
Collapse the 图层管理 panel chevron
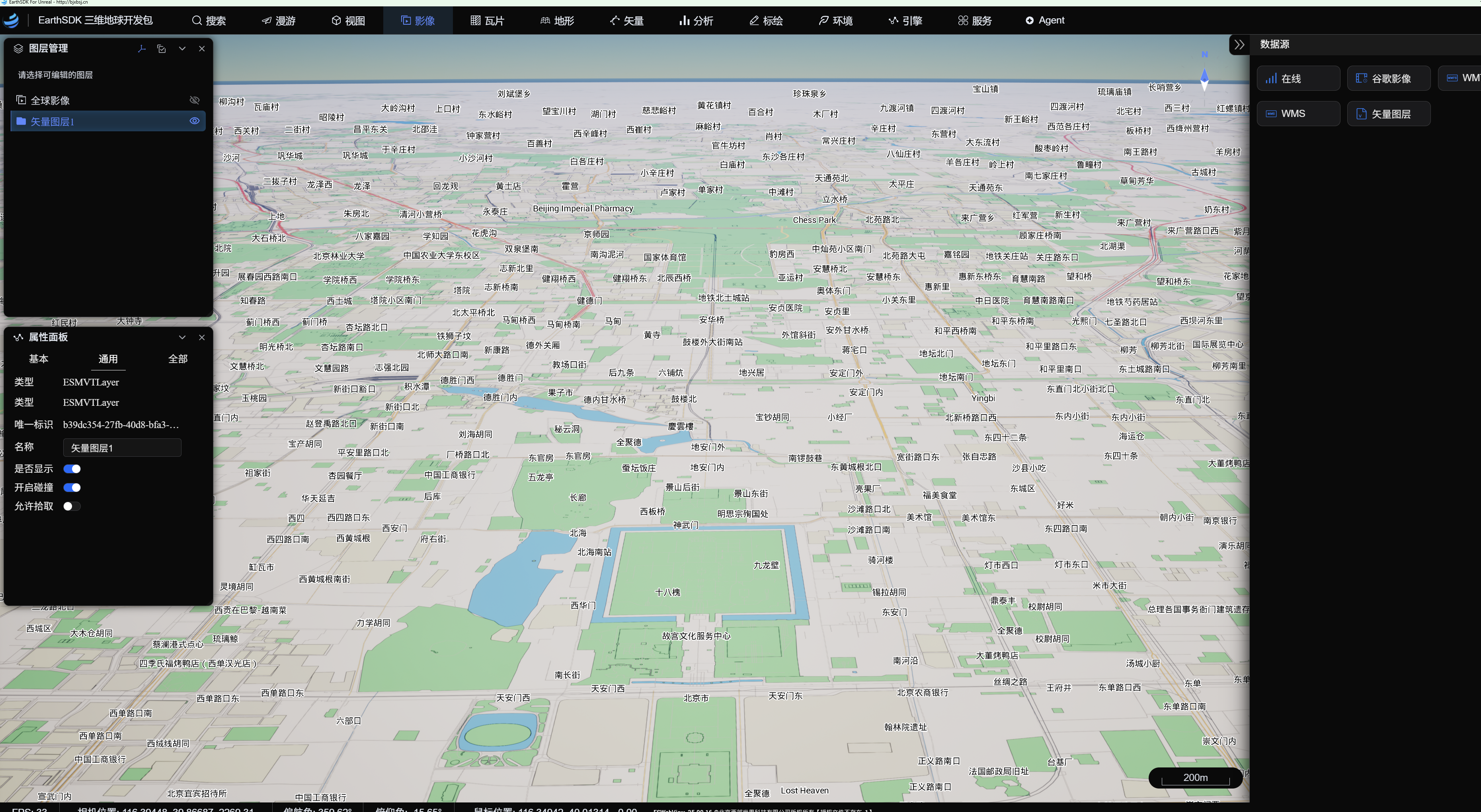[182, 49]
